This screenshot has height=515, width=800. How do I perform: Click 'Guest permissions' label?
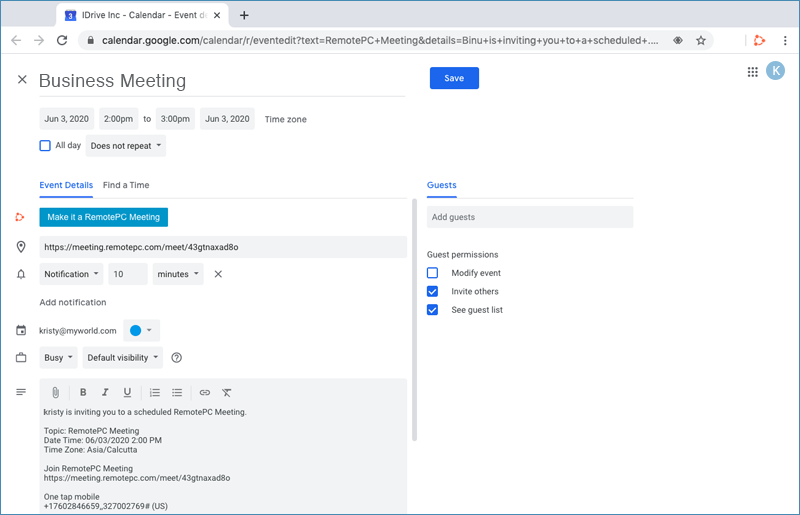463,255
